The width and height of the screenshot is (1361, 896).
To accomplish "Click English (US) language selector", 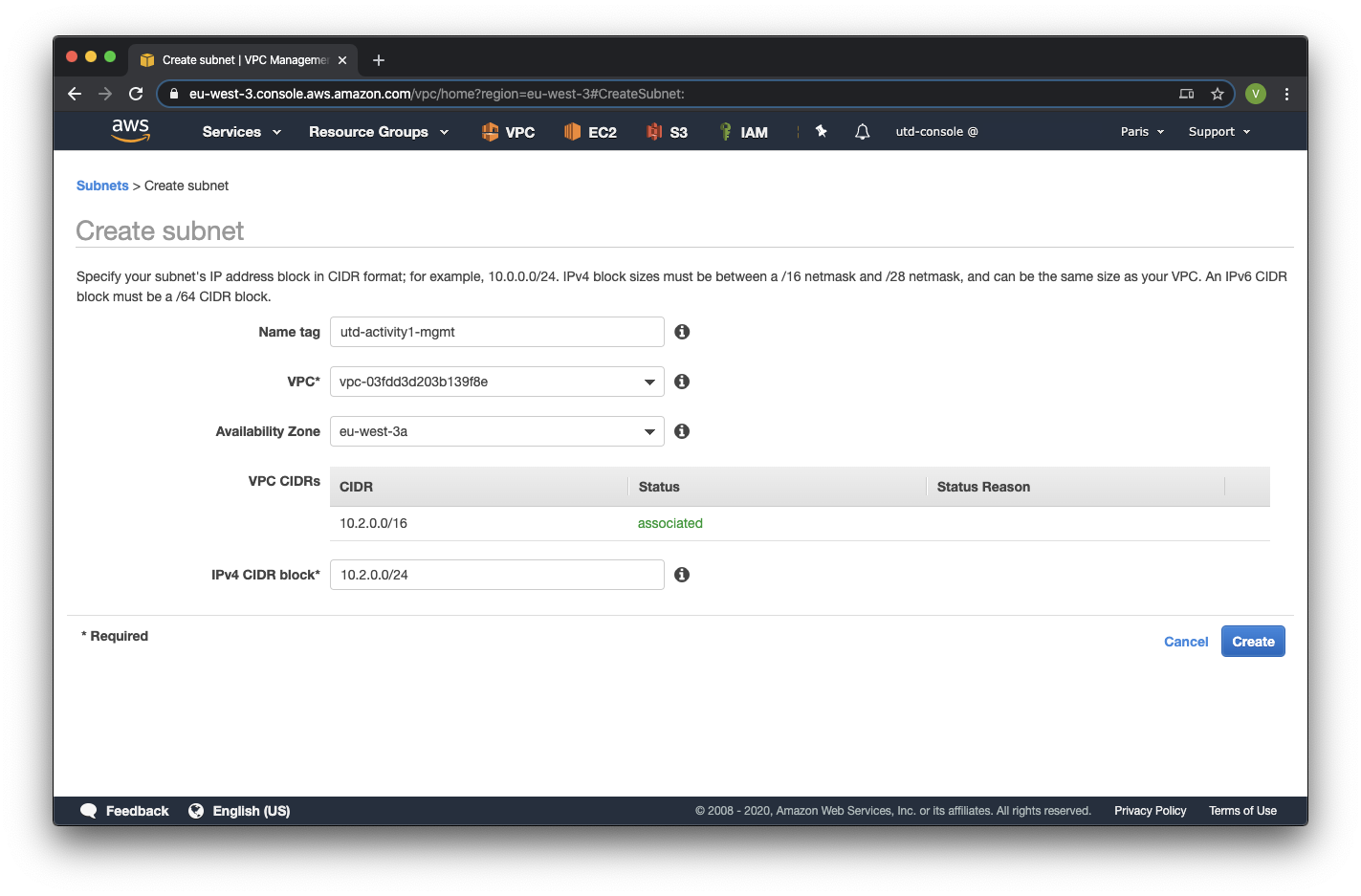I will pos(252,811).
